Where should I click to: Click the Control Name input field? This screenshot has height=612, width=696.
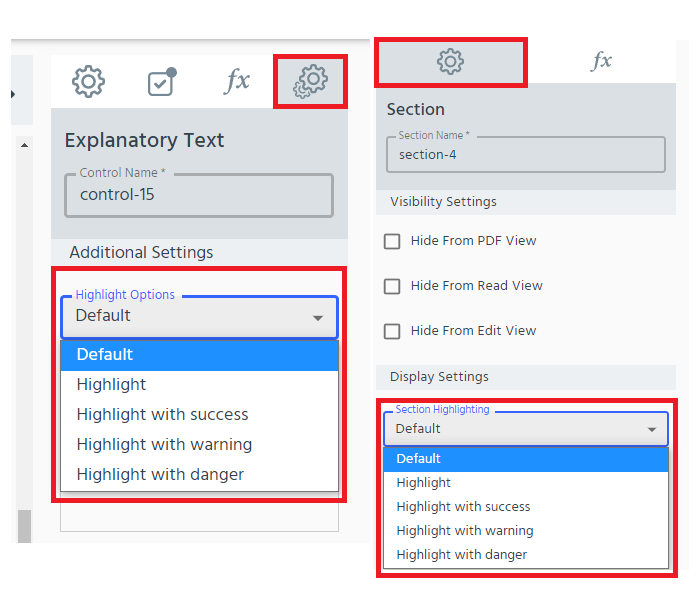199,195
